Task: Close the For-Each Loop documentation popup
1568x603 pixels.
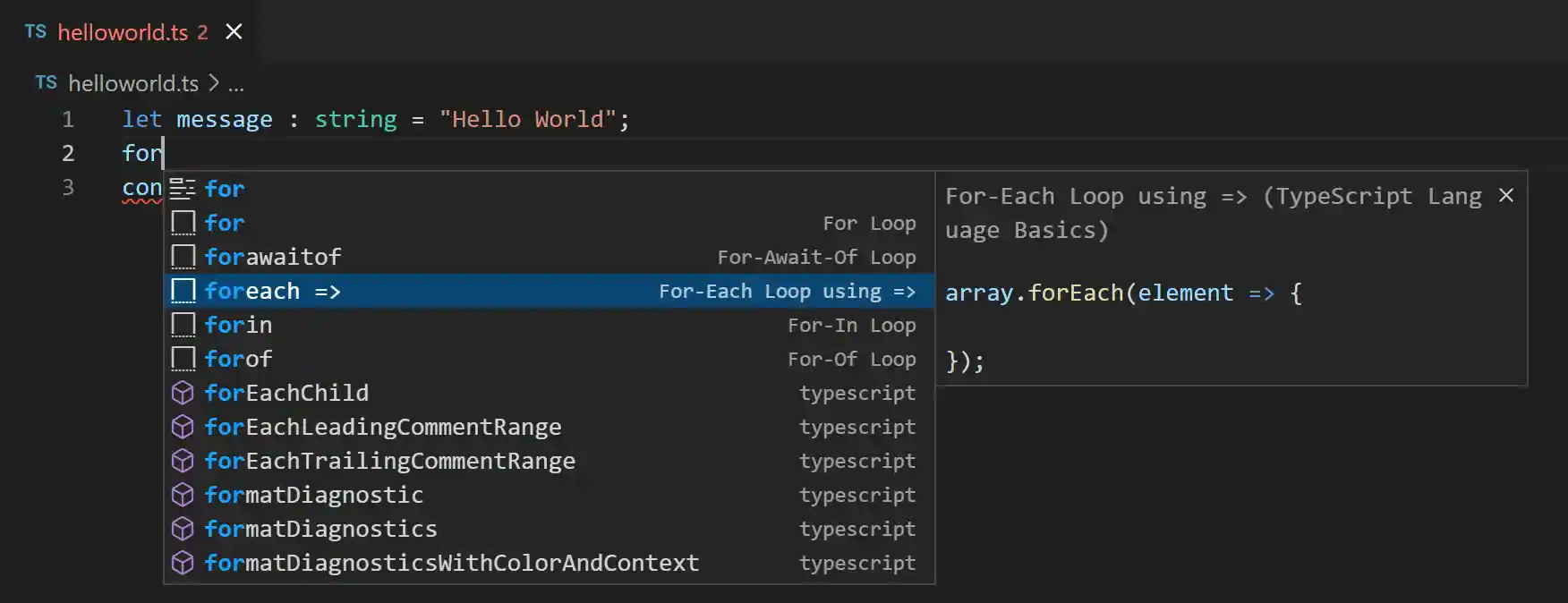Action: pos(1506,195)
